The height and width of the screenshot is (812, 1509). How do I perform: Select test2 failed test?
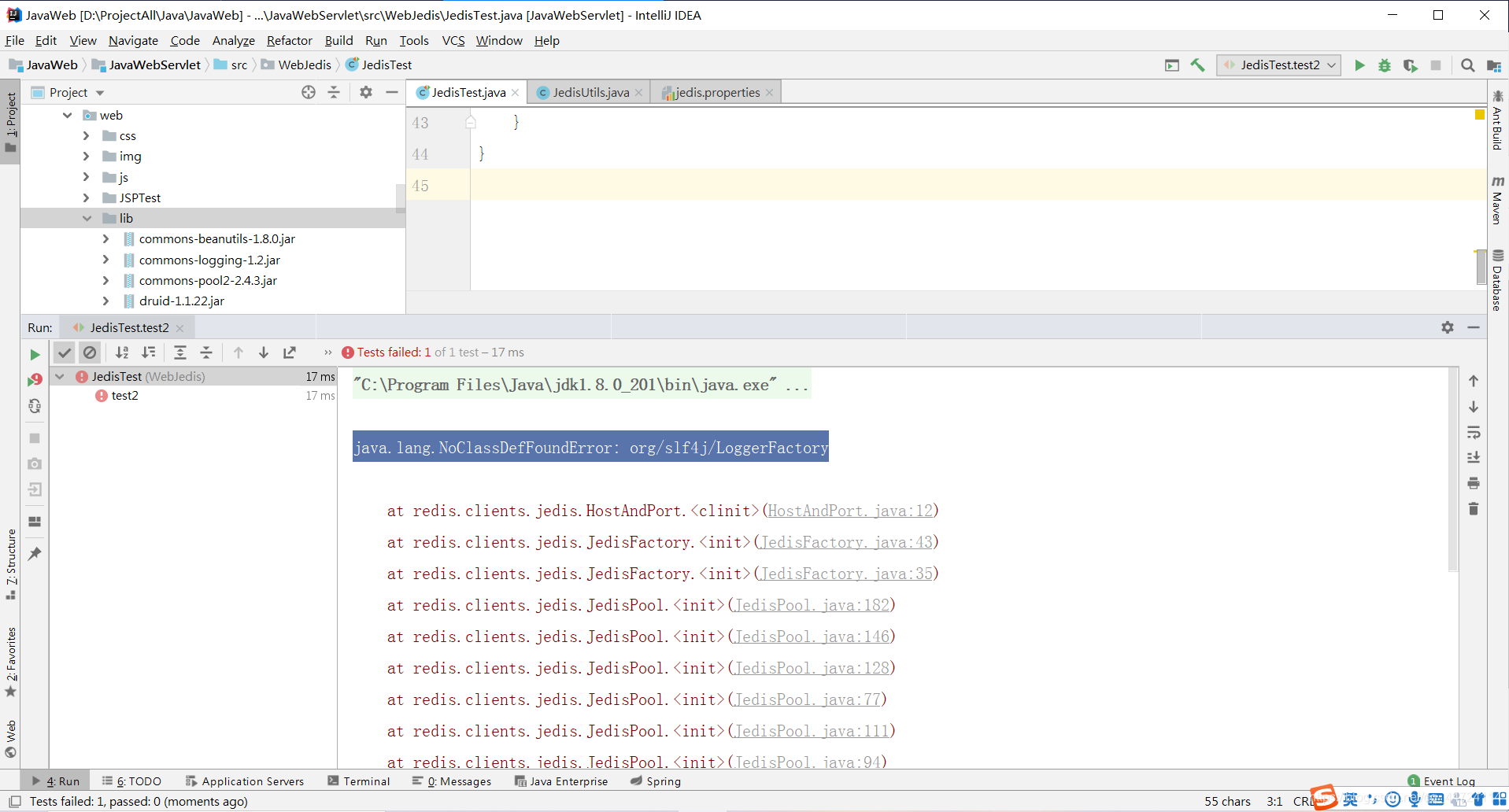tap(124, 396)
